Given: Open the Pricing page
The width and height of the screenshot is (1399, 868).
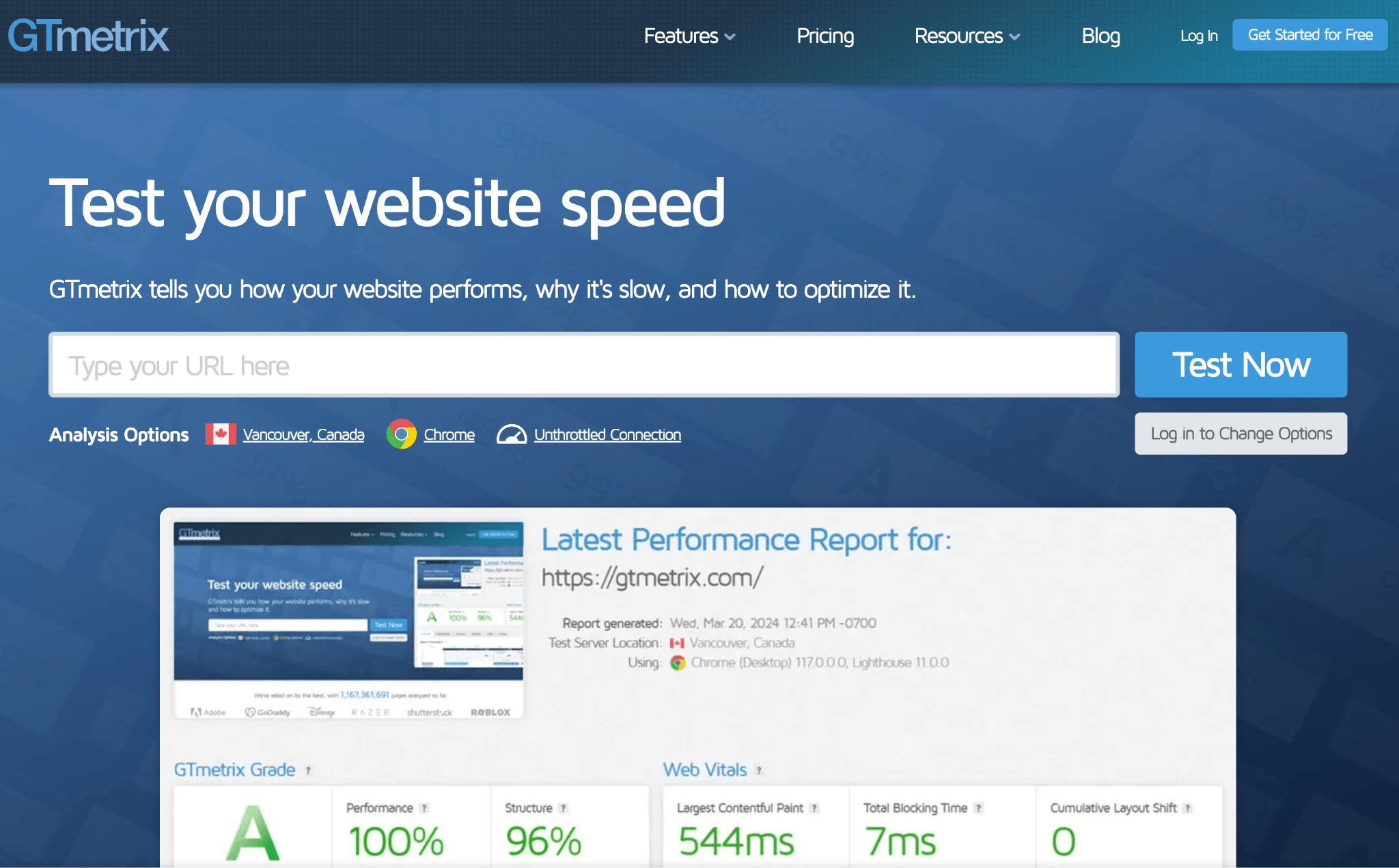Looking at the screenshot, I should point(825,36).
